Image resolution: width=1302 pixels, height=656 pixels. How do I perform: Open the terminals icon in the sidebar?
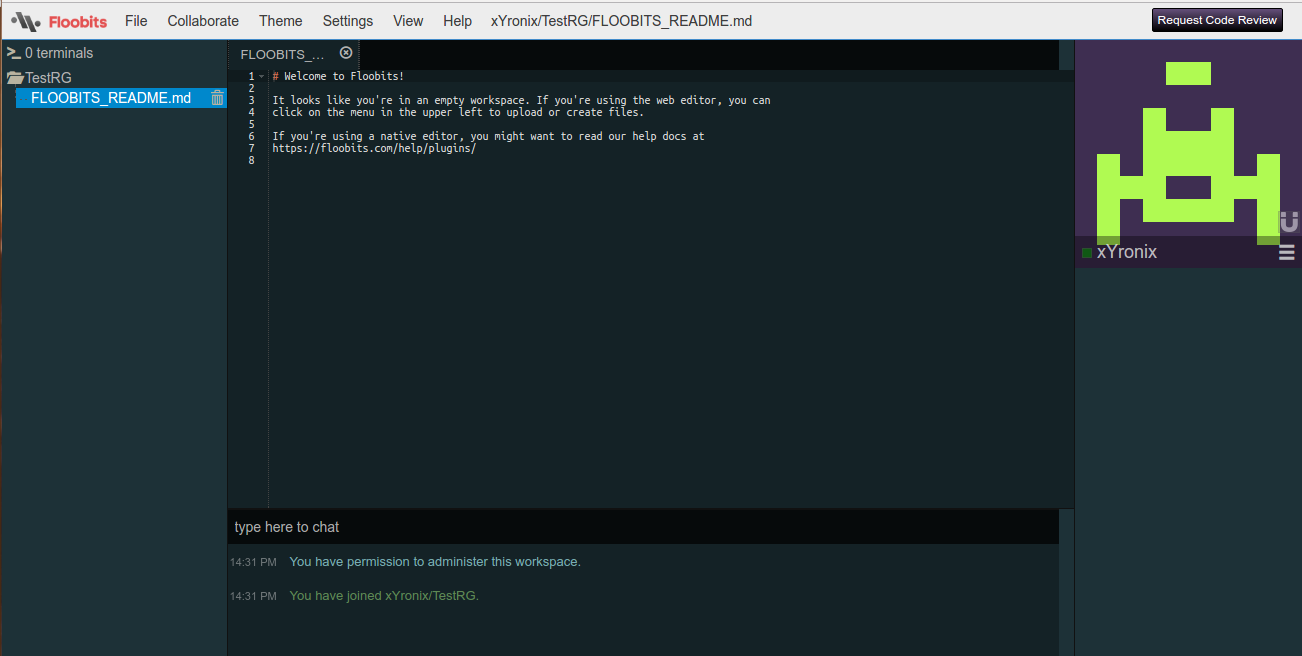(13, 53)
